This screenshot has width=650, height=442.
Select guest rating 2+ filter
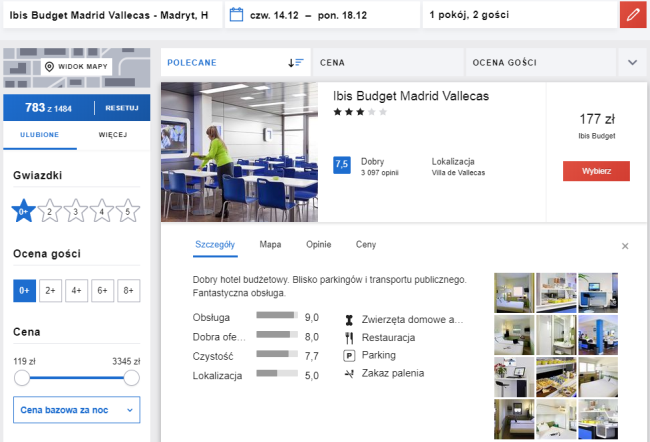coord(51,291)
